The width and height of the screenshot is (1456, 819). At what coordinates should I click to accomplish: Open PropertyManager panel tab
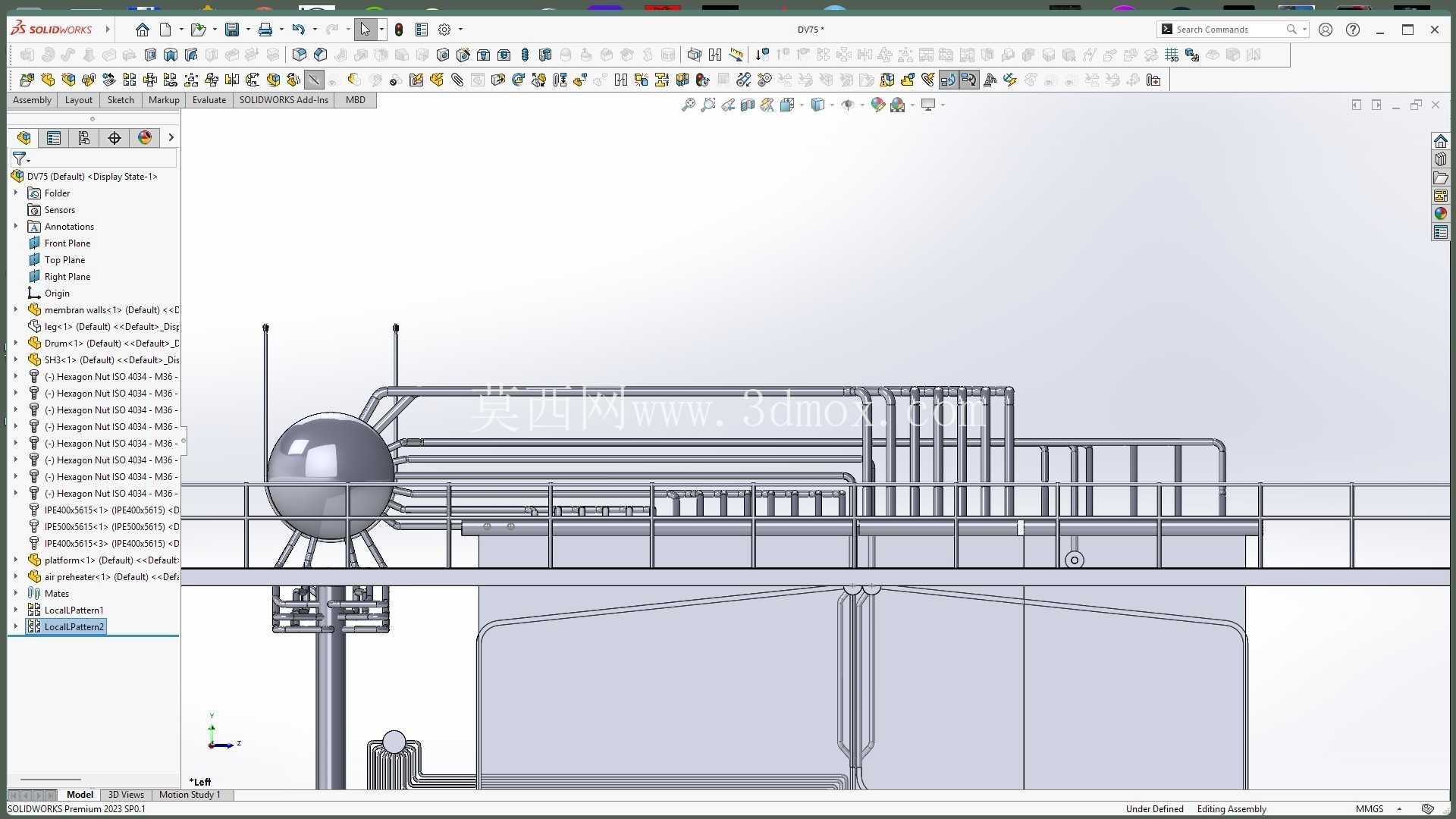click(54, 137)
